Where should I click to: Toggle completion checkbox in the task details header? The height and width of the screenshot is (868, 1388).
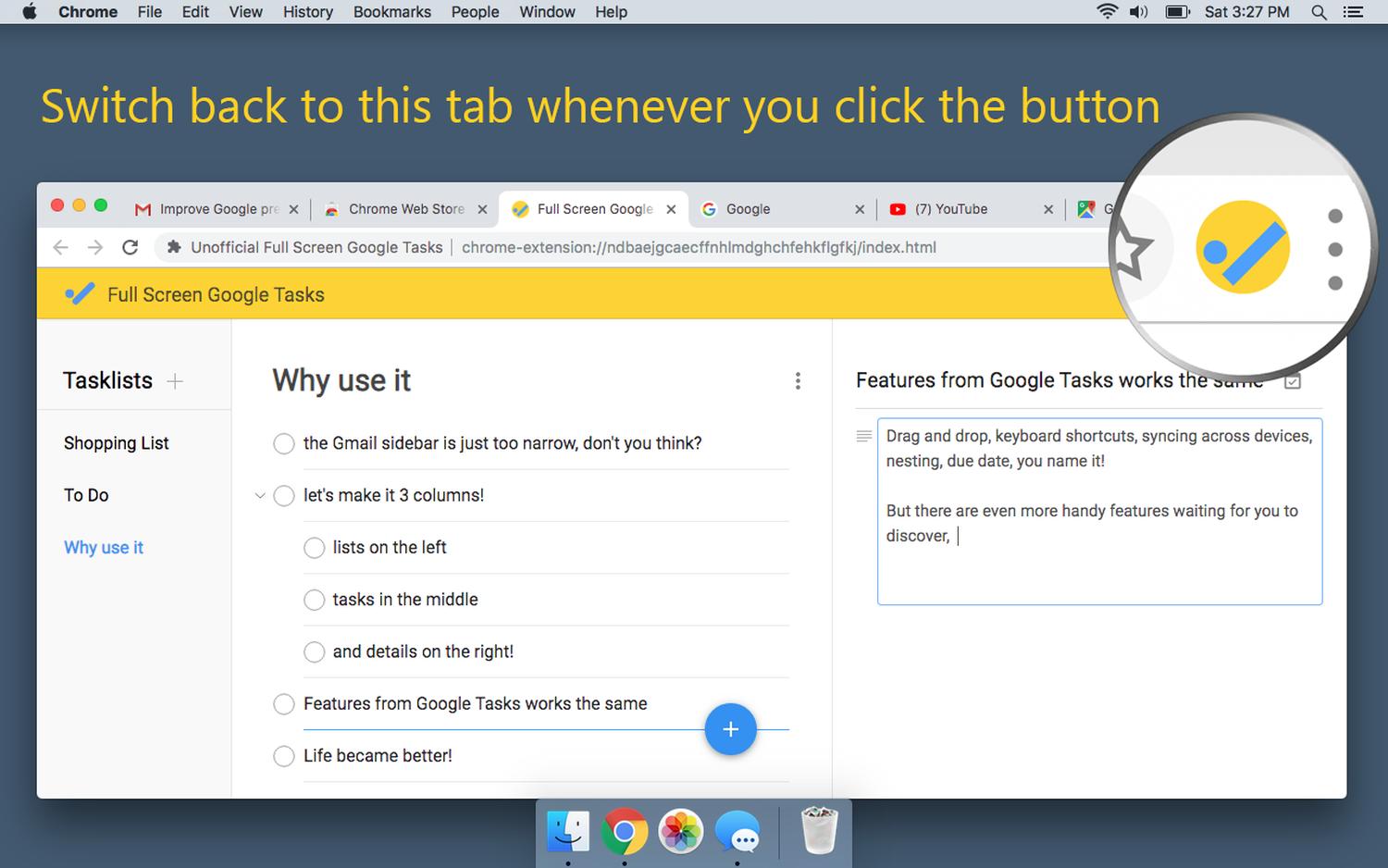[1293, 381]
